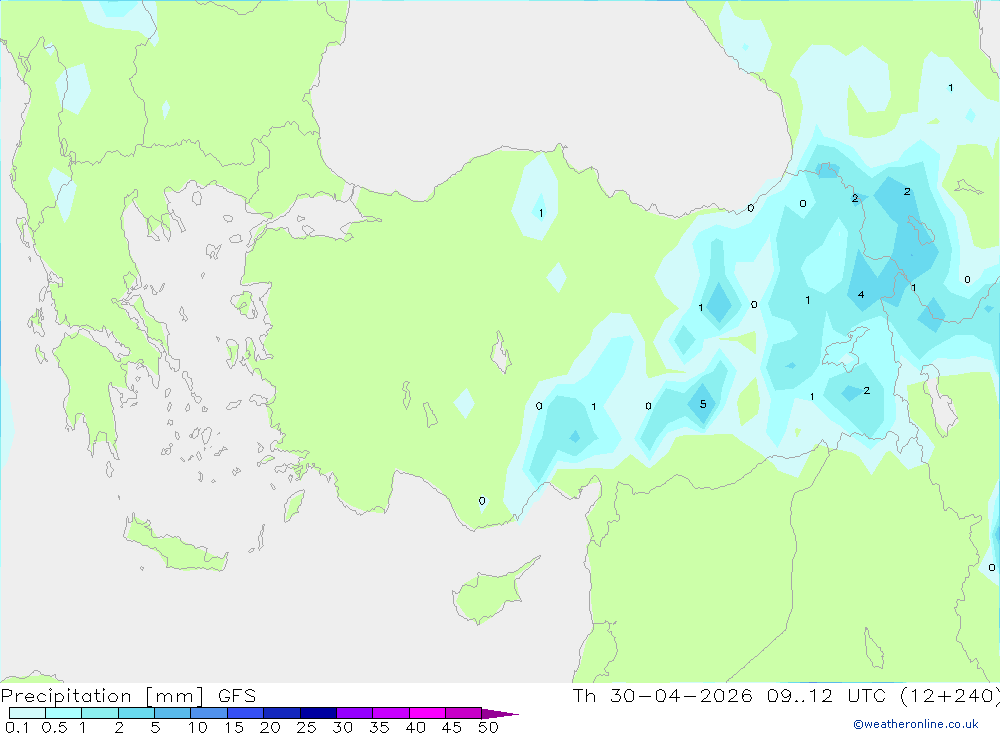Click the over-50 mm arrow tip of legend
Screen dimensions: 1000x733
(x=501, y=713)
